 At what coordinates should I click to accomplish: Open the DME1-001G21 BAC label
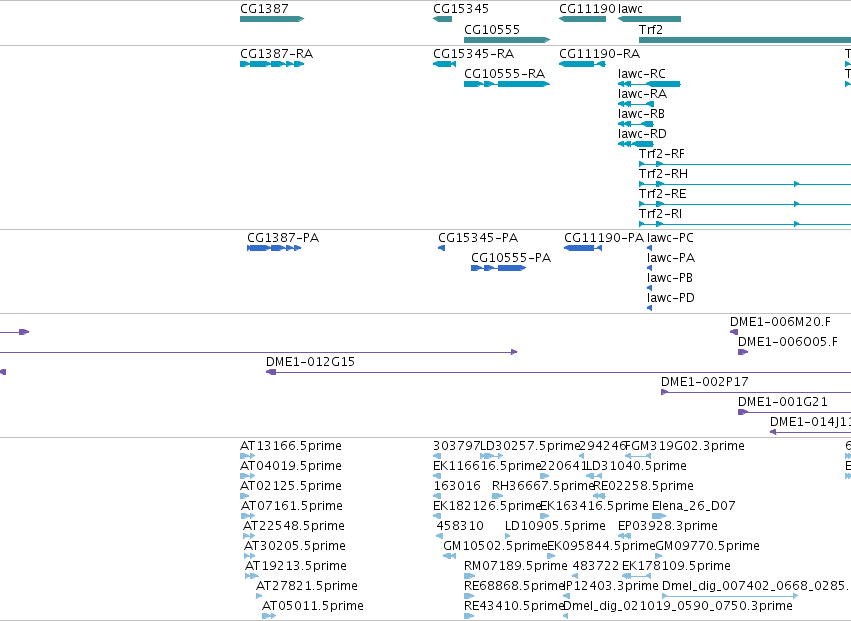[783, 402]
